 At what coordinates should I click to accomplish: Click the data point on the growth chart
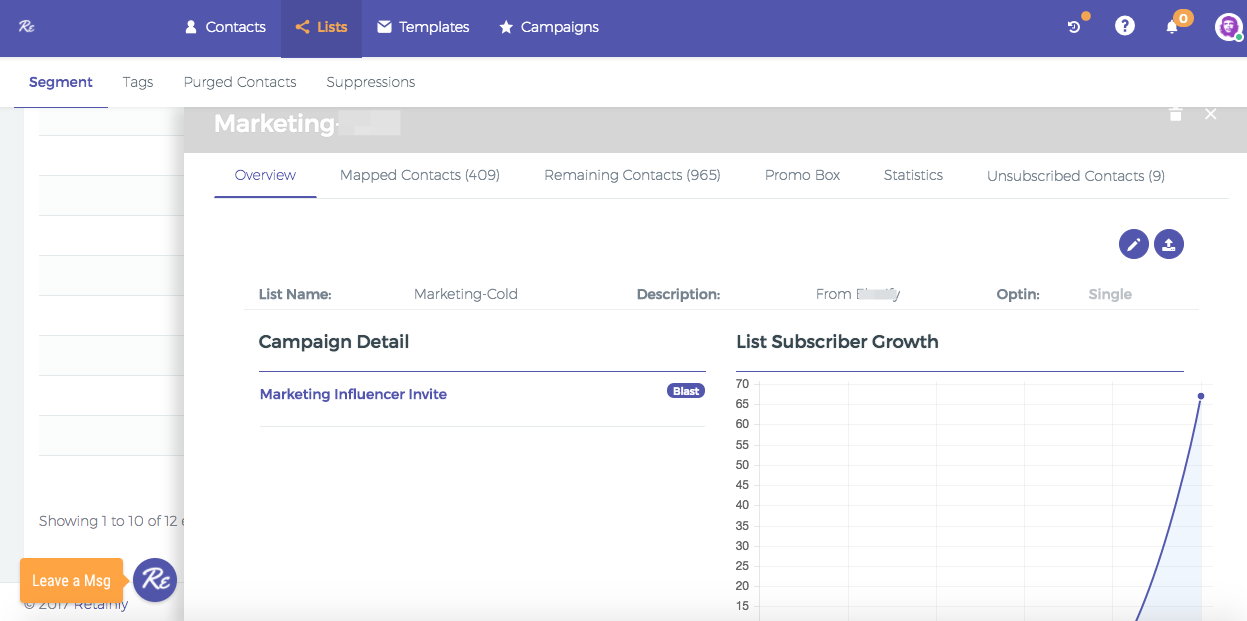[x=1200, y=396]
